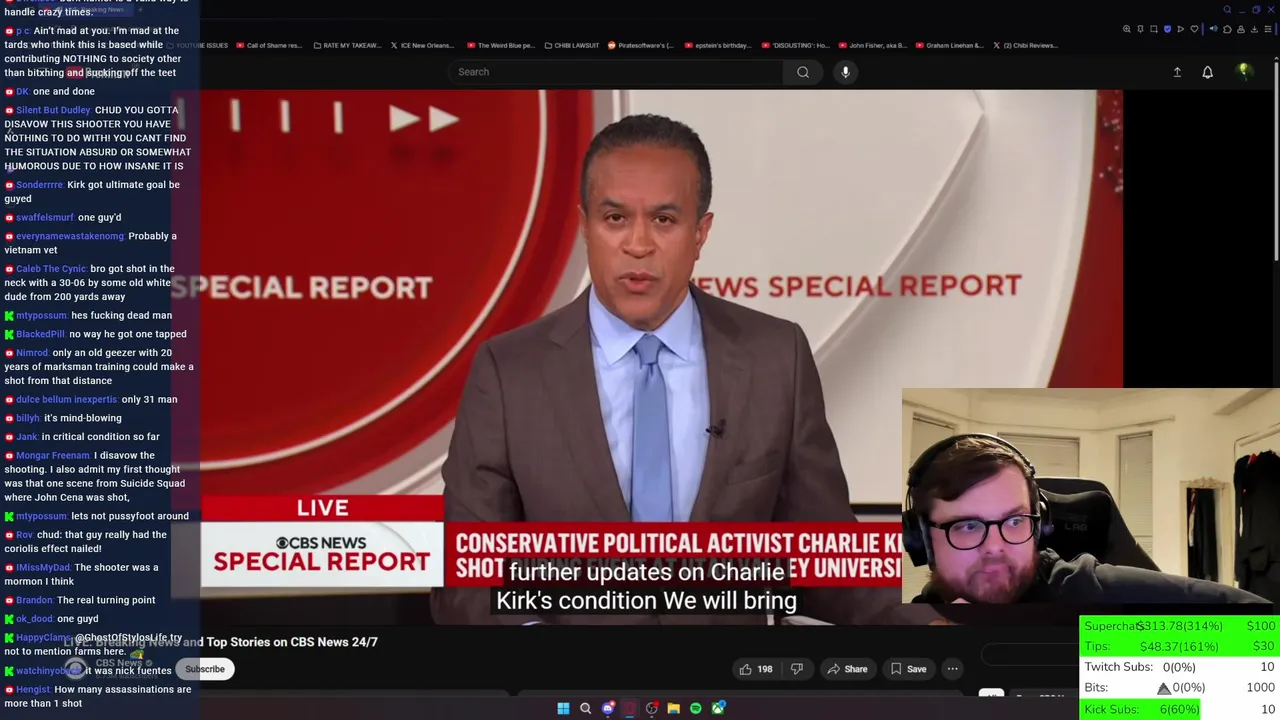Open the browser downloads icon
The height and width of the screenshot is (720, 1280).
[x=1254, y=29]
